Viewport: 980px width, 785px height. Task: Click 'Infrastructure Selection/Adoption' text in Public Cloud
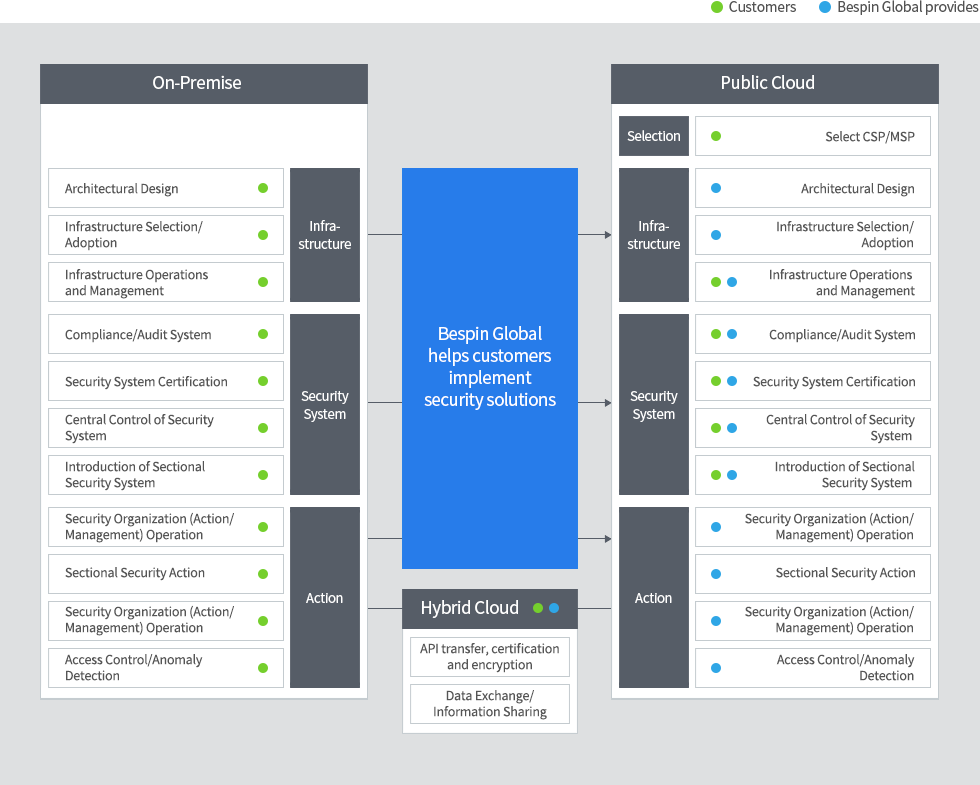pyautogui.click(x=845, y=235)
